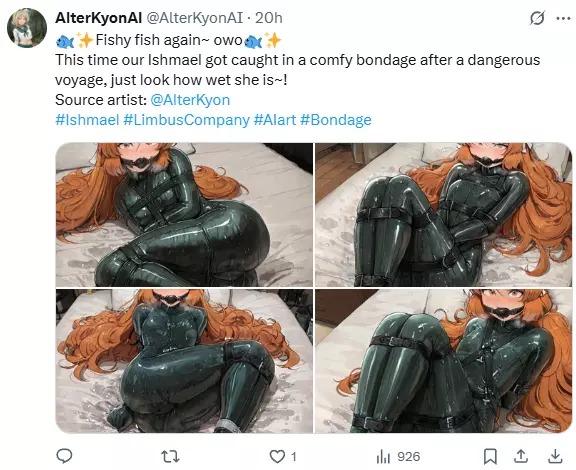This screenshot has width=576, height=470.
Task: Open the #AIart hashtag
Action: tap(275, 120)
